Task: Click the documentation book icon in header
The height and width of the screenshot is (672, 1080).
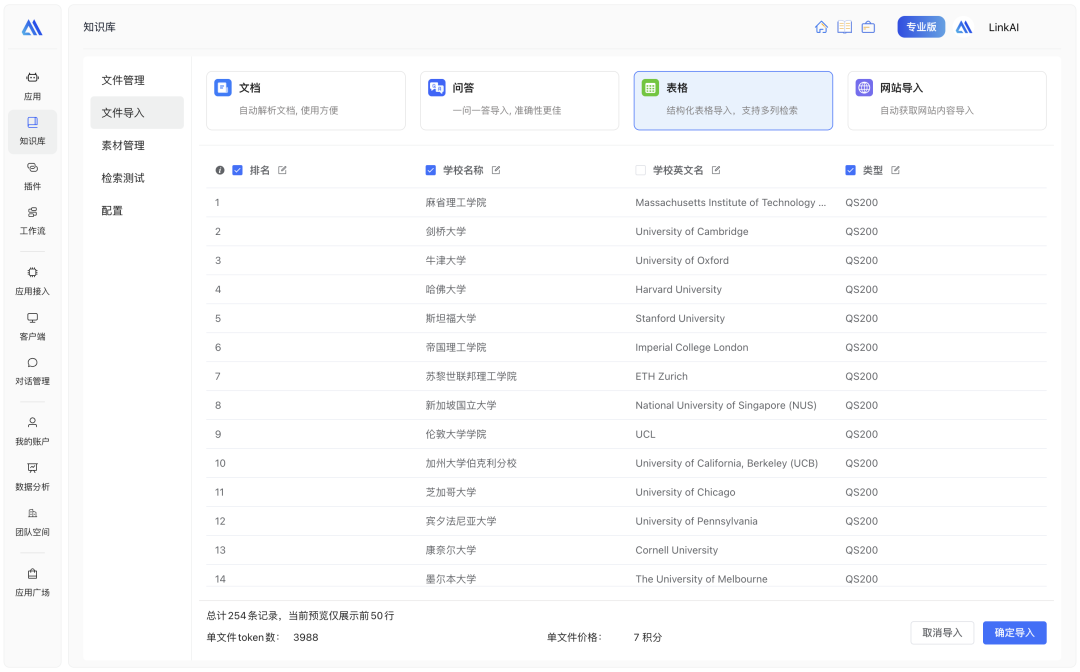Action: (x=844, y=27)
